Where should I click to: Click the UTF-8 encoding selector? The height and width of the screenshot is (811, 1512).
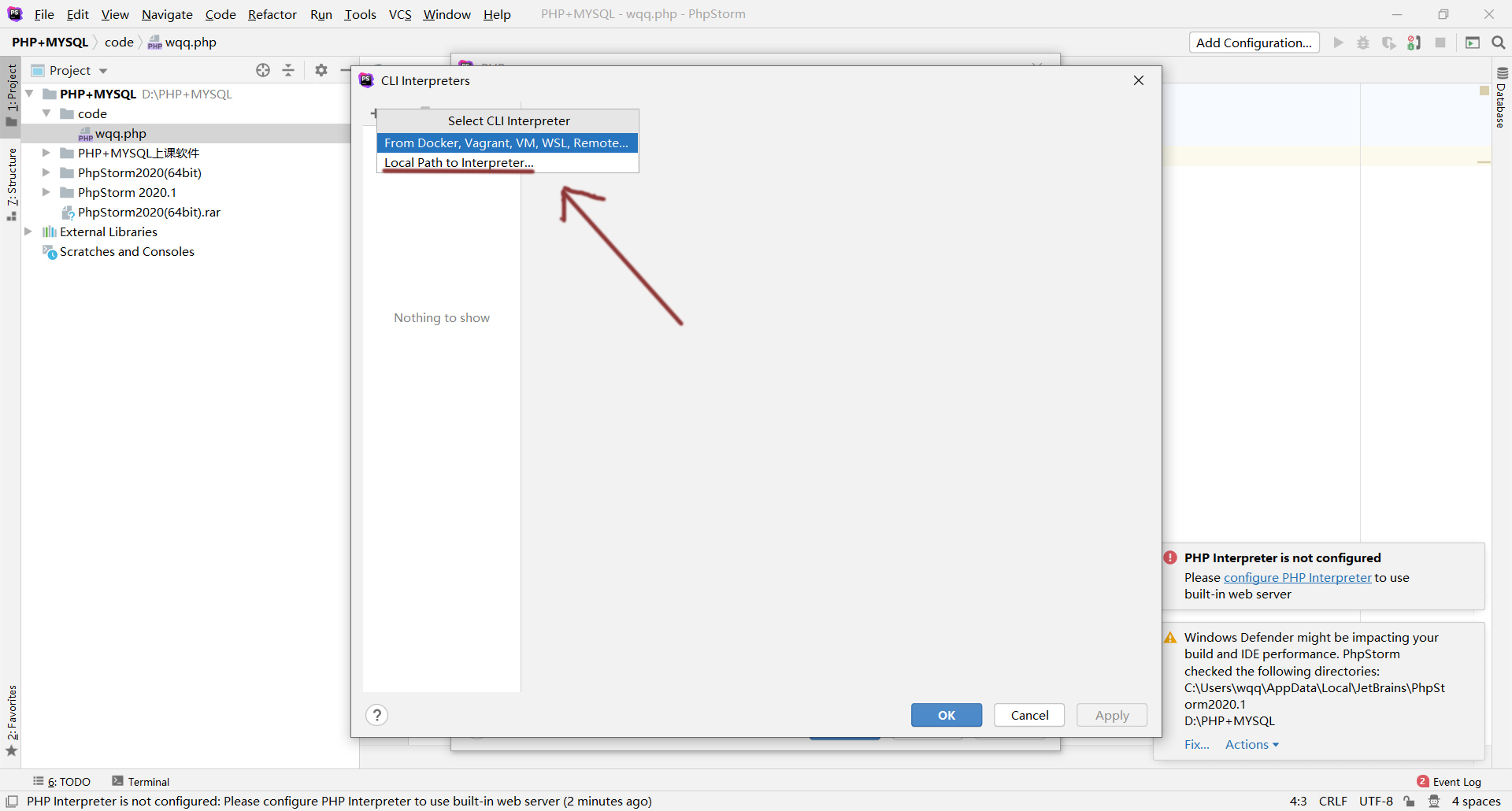1376,802
